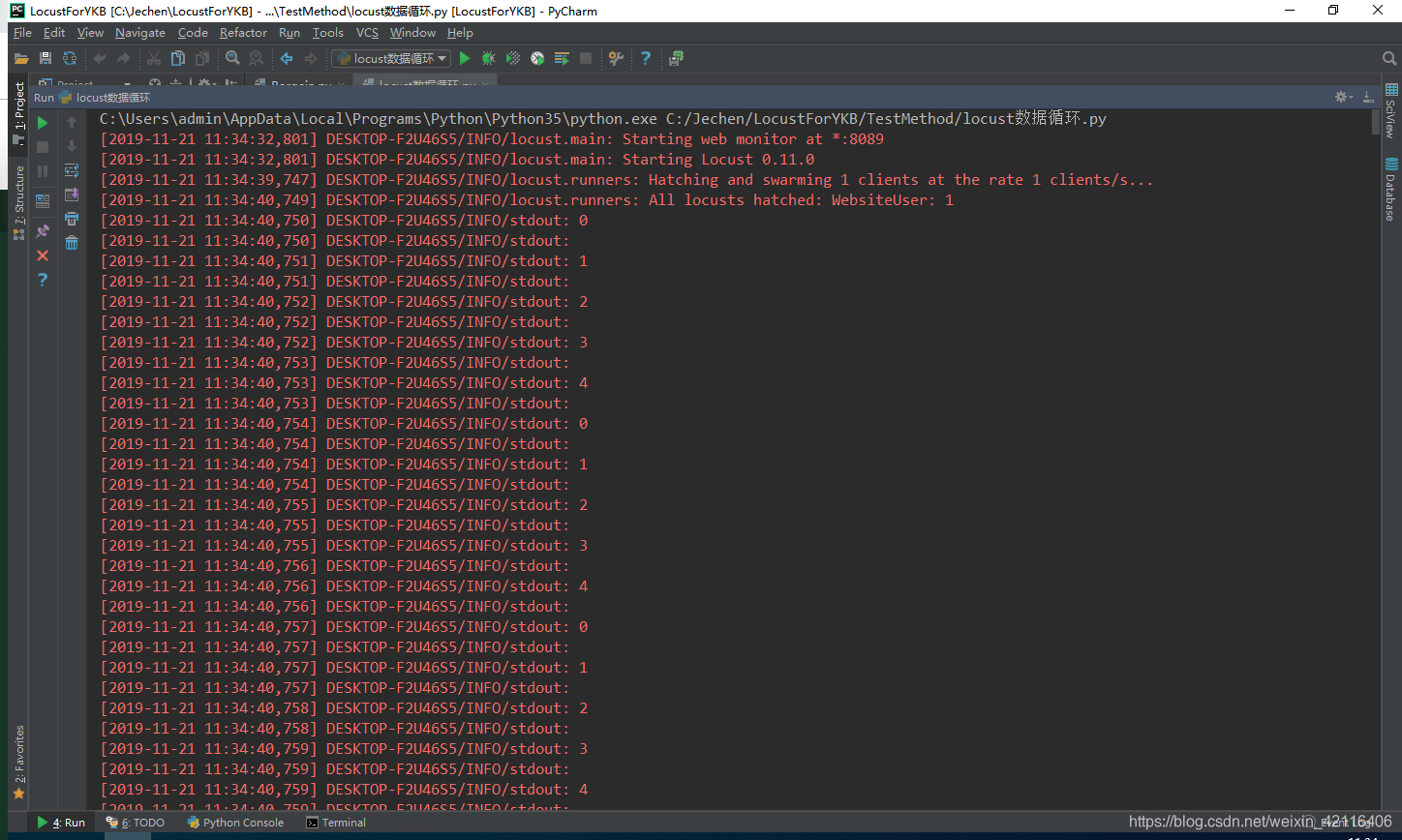The height and width of the screenshot is (840, 1402).
Task: Toggle the Database side panel
Action: click(x=1390, y=190)
